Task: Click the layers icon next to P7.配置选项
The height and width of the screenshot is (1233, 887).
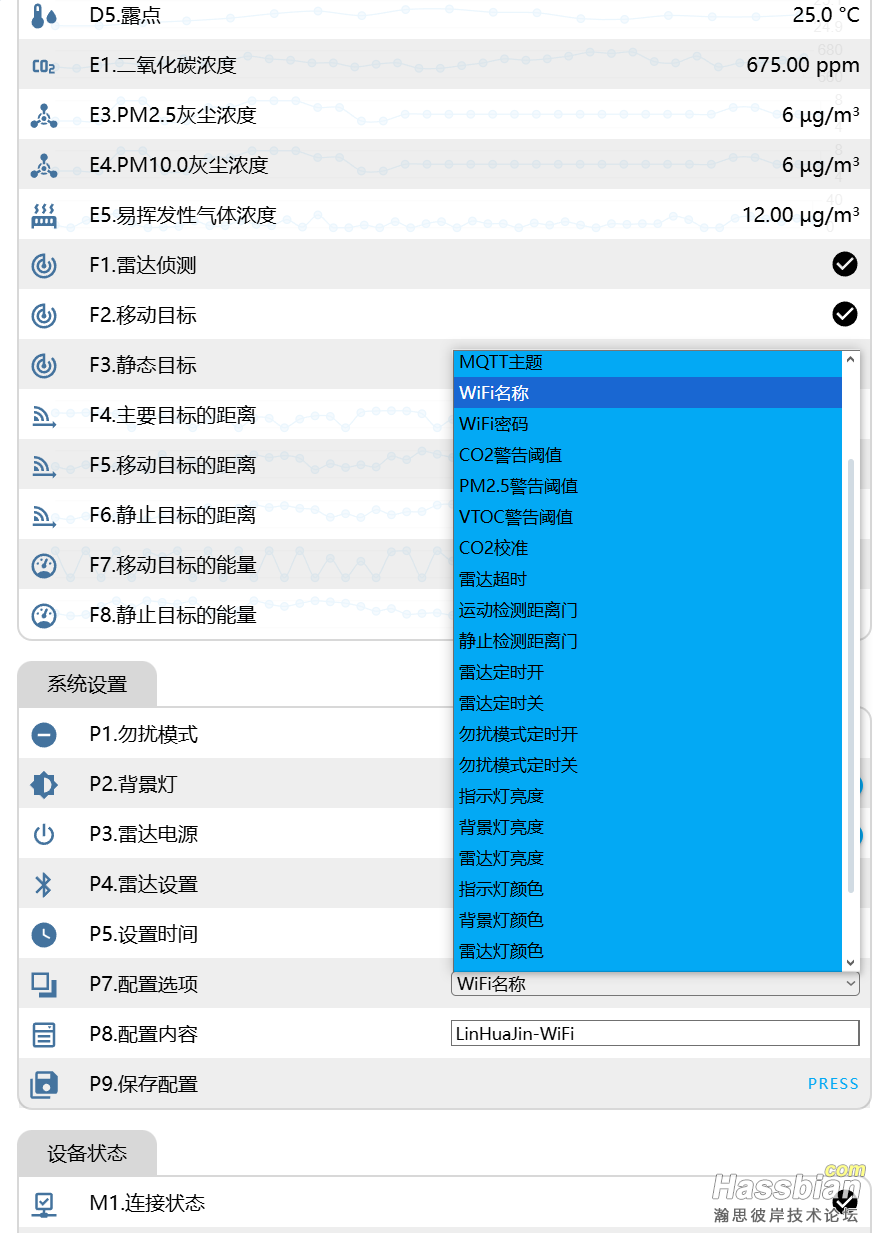Action: 44,984
